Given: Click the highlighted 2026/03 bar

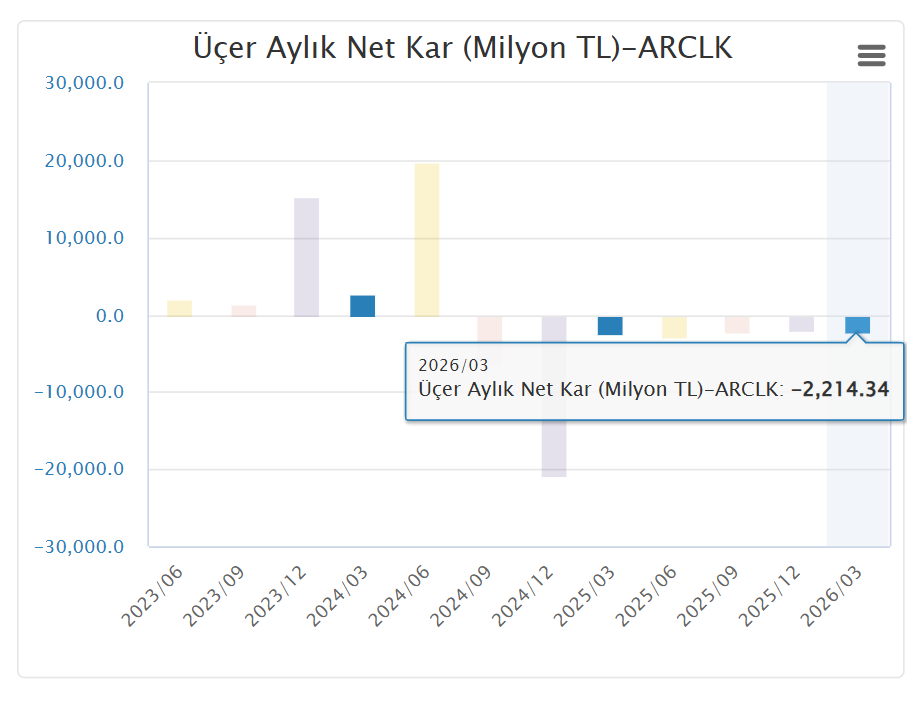Looking at the screenshot, I should [x=857, y=324].
